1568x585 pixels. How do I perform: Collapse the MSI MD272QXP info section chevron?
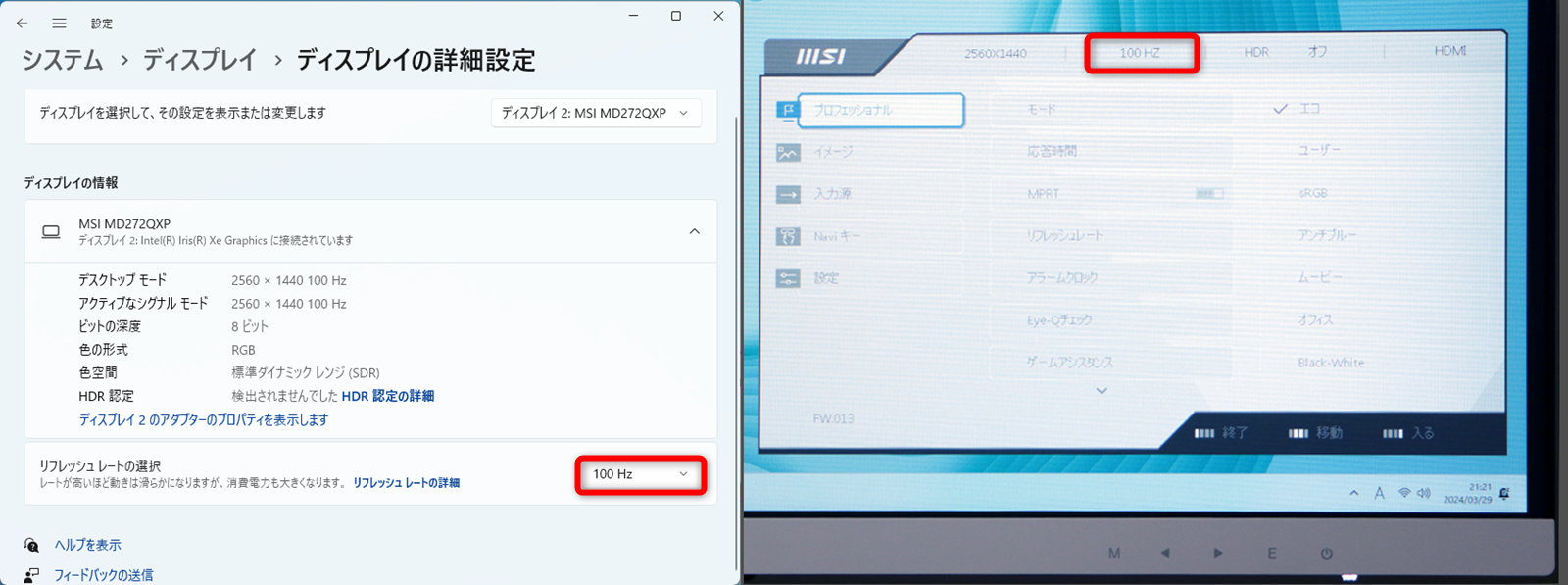pos(694,231)
